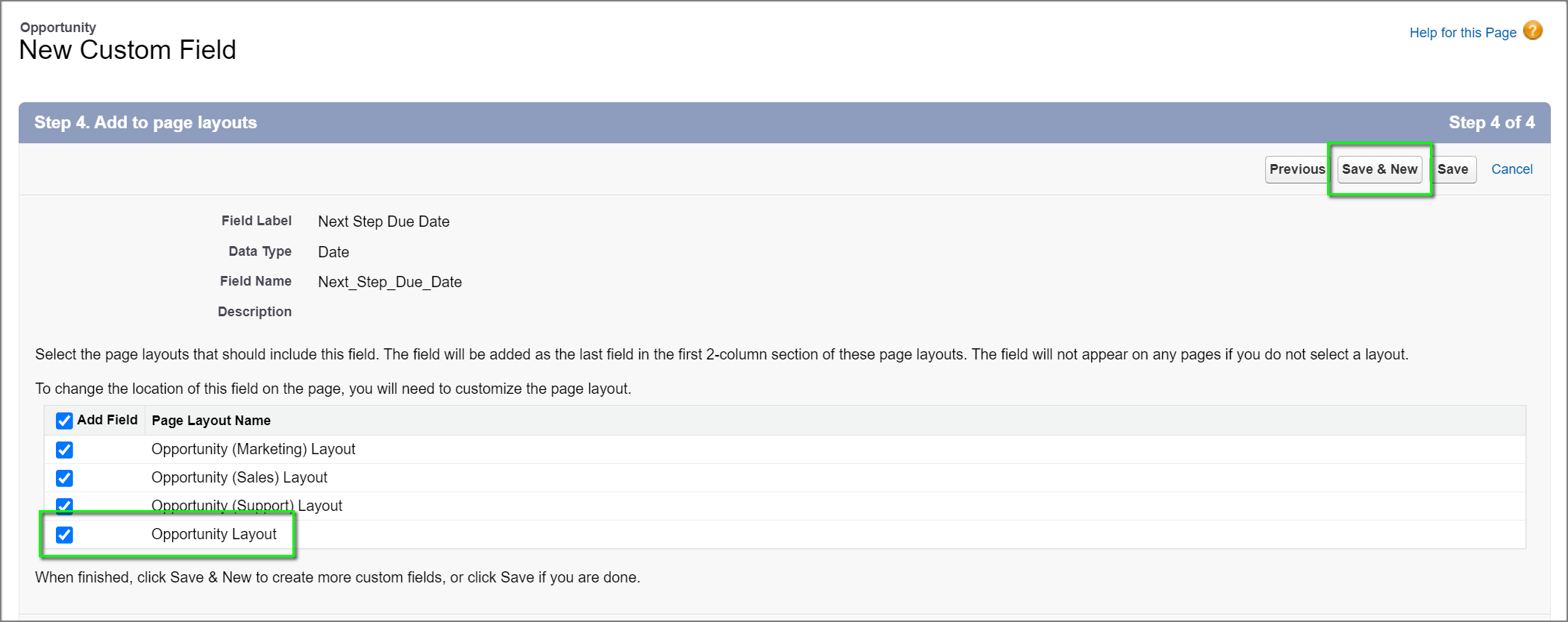Open the Help for this Page link

click(x=1462, y=33)
